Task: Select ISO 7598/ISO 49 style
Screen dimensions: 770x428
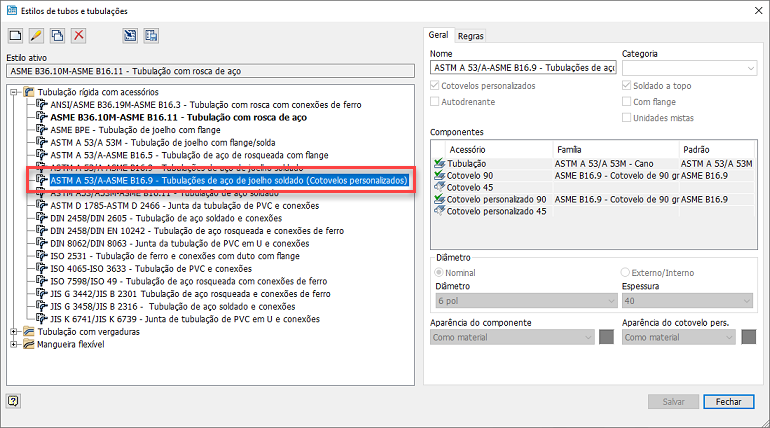Action: pyautogui.click(x=189, y=281)
